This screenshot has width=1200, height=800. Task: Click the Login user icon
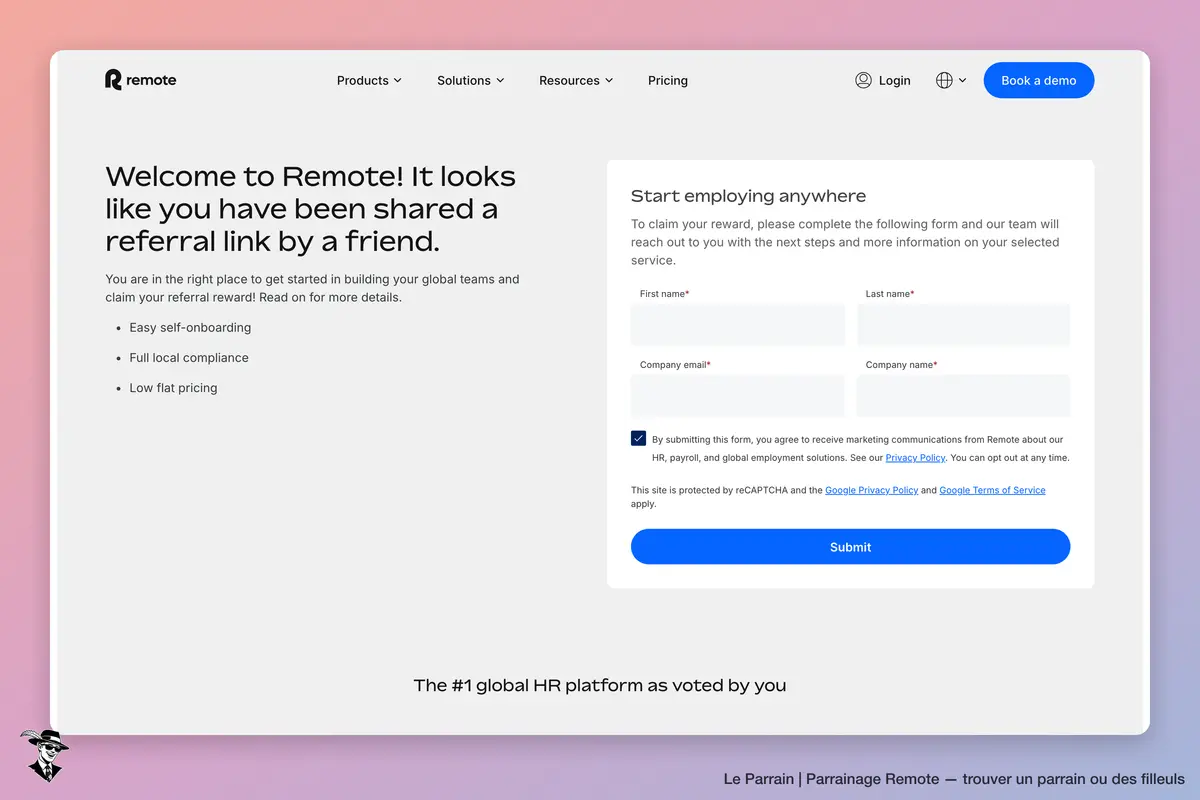(863, 80)
